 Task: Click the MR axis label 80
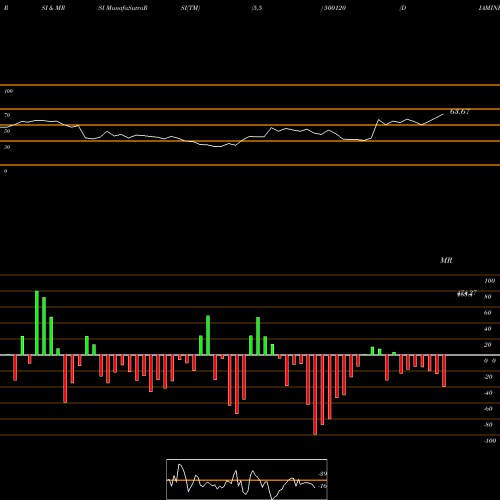coord(488,297)
